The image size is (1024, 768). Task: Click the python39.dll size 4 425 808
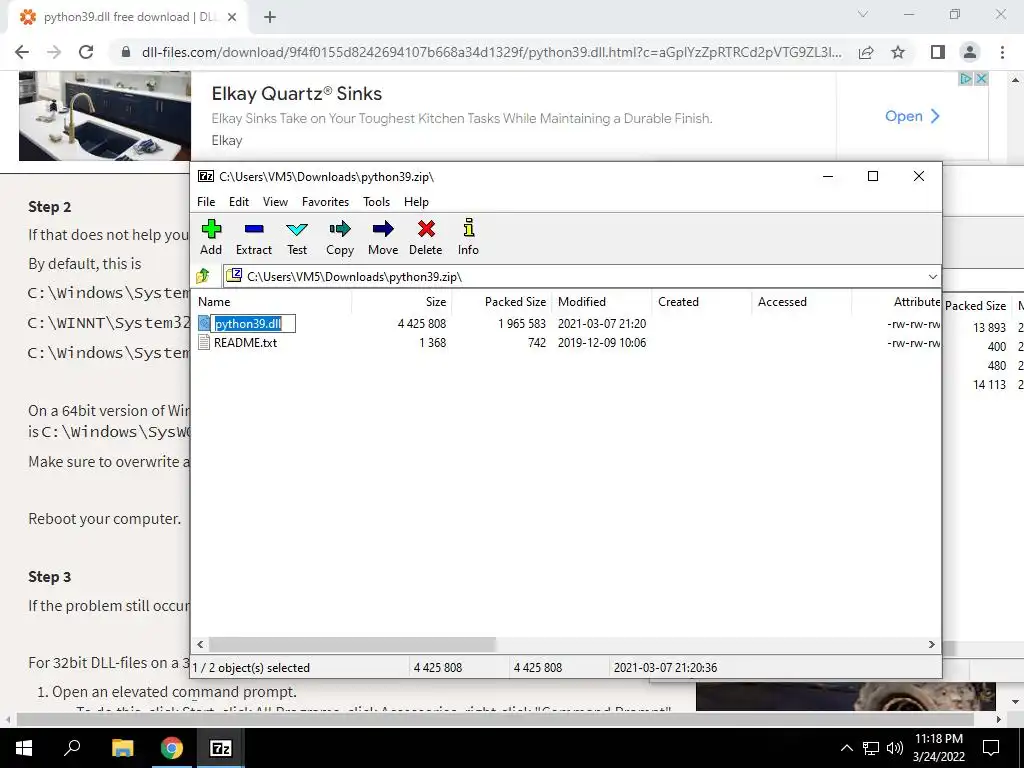coord(422,323)
